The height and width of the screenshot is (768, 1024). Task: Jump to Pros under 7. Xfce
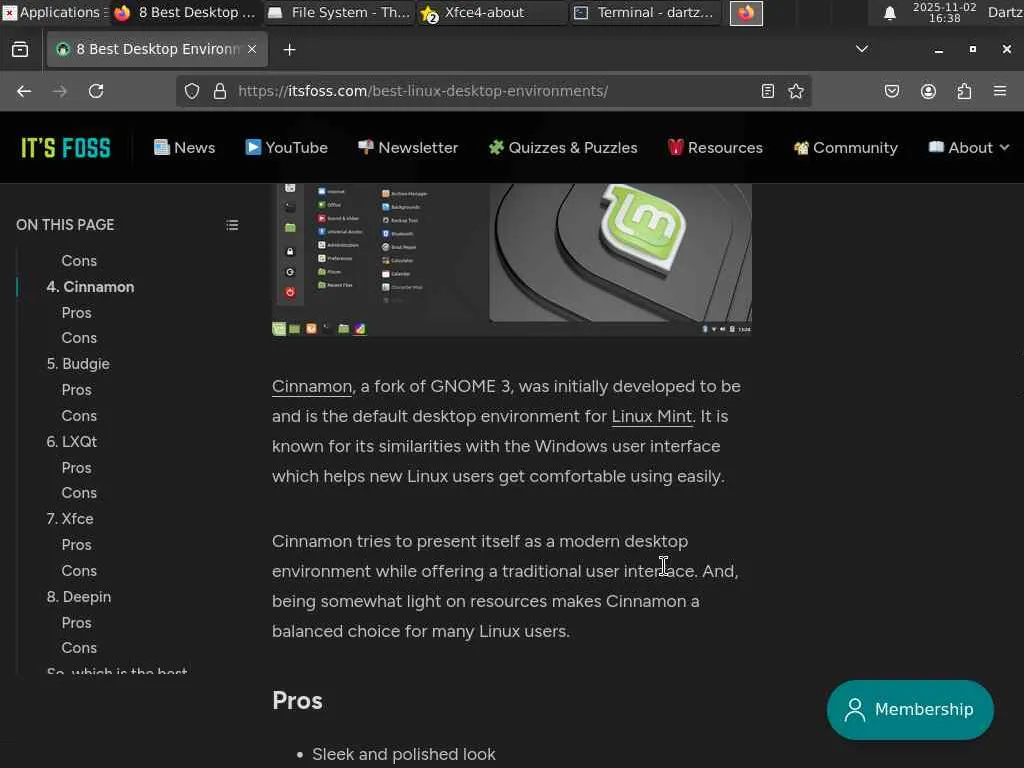[x=76, y=545]
